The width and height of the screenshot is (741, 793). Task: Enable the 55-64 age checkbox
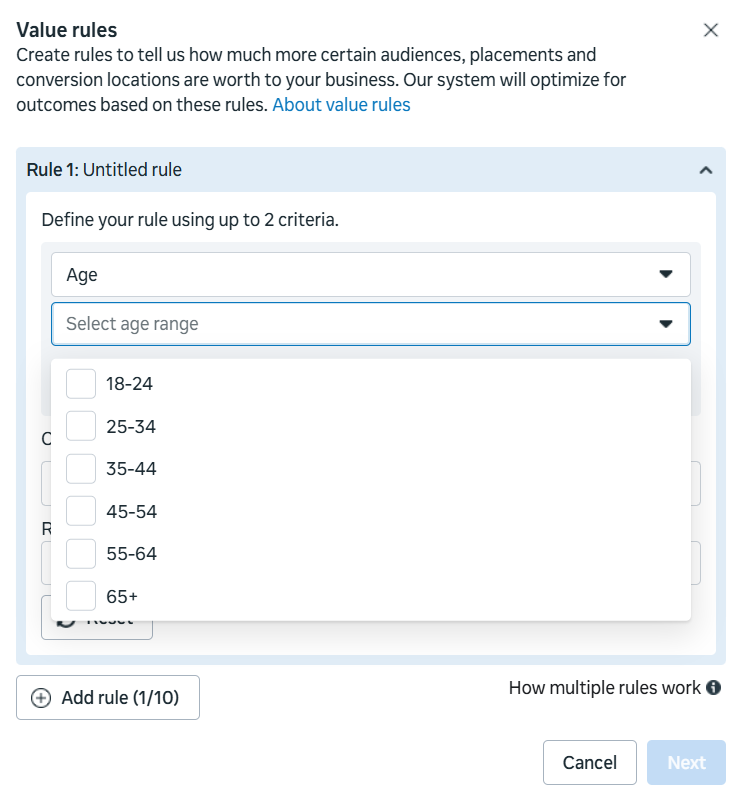coord(81,554)
